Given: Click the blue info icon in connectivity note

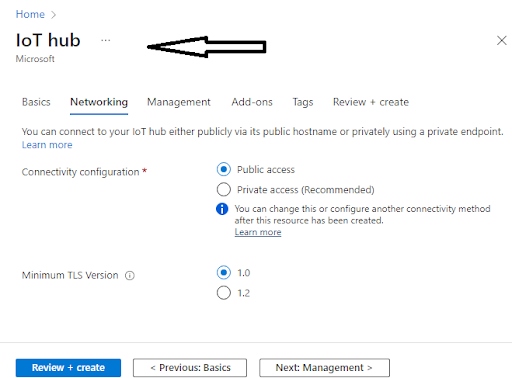Looking at the screenshot, I should [222, 209].
